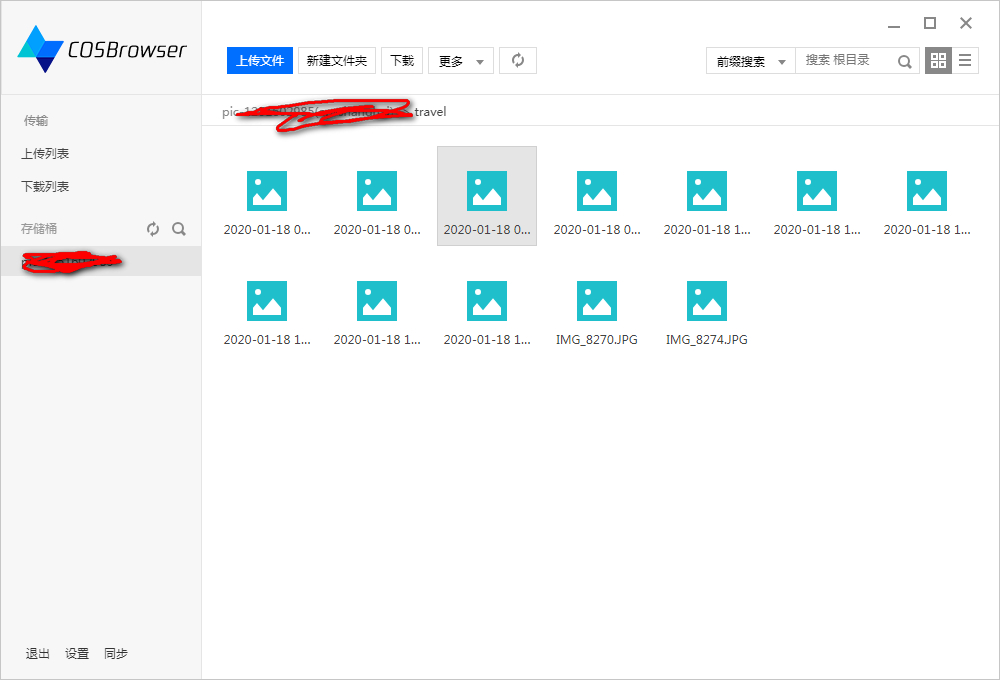1000x680 pixels.
Task: Click the search magnifier icon in search box
Action: tap(904, 62)
